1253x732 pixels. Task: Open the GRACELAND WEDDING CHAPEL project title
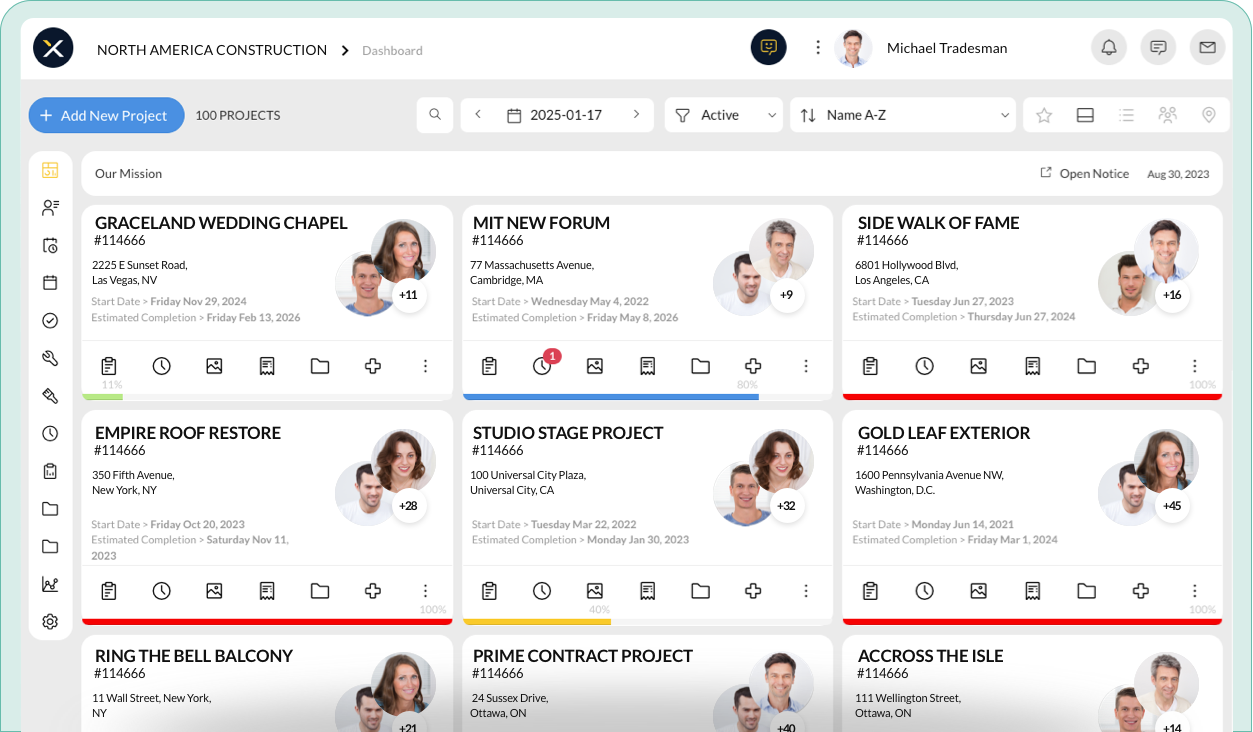click(221, 223)
